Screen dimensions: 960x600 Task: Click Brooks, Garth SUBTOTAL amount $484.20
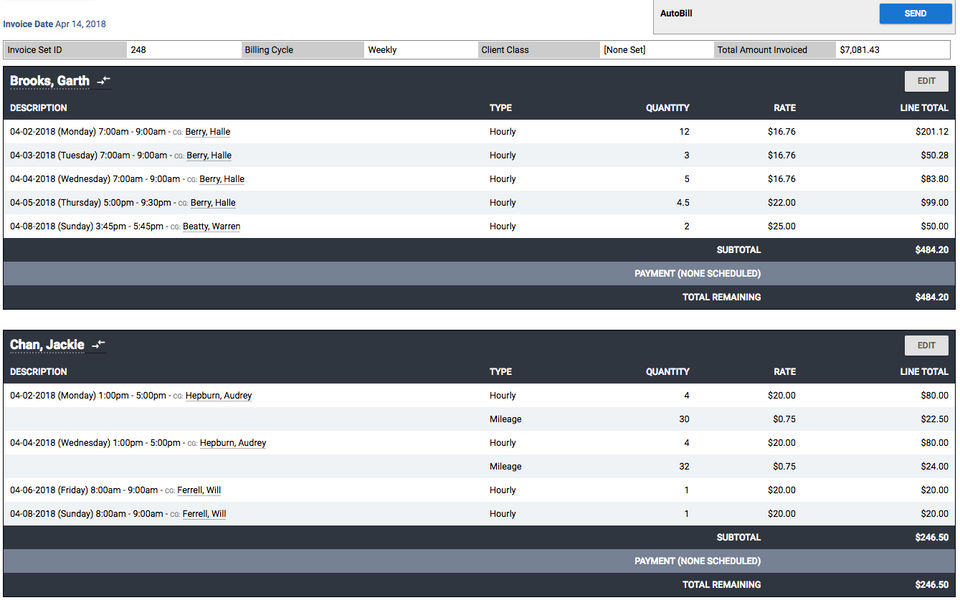pos(932,250)
